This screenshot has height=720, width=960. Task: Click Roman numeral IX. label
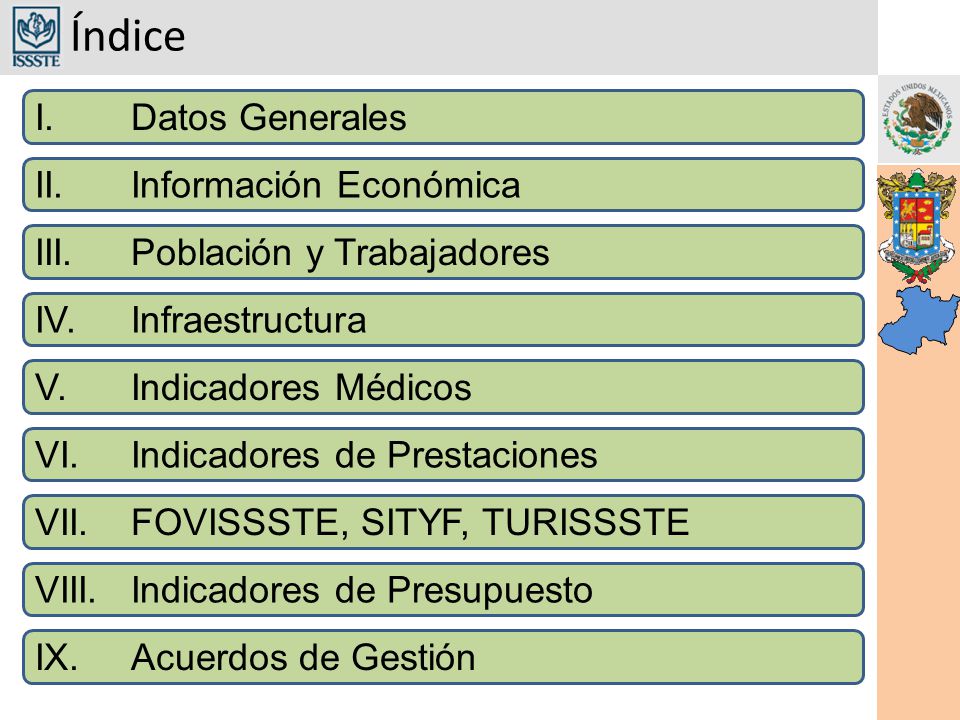pyautogui.click(x=56, y=657)
